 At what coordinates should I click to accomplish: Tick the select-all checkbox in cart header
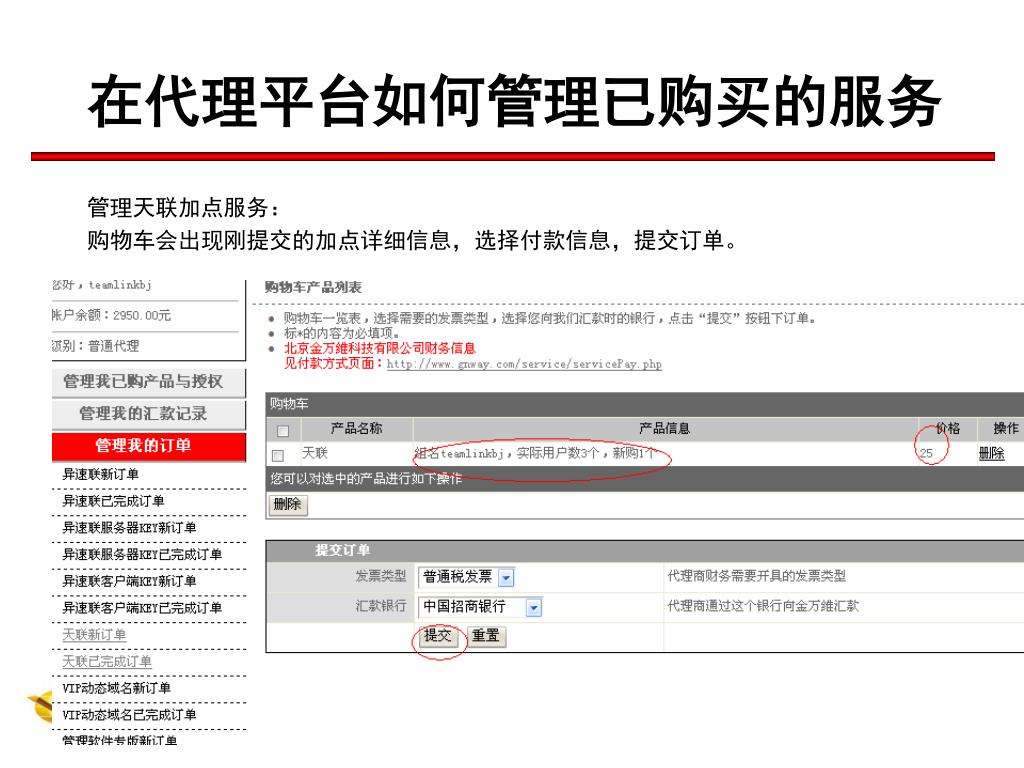point(283,431)
